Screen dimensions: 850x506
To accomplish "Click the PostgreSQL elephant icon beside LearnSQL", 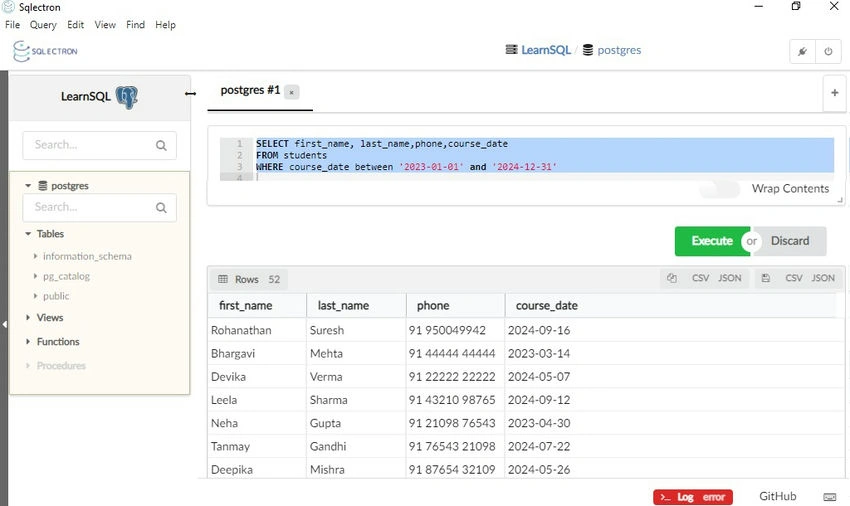I will coord(127,97).
